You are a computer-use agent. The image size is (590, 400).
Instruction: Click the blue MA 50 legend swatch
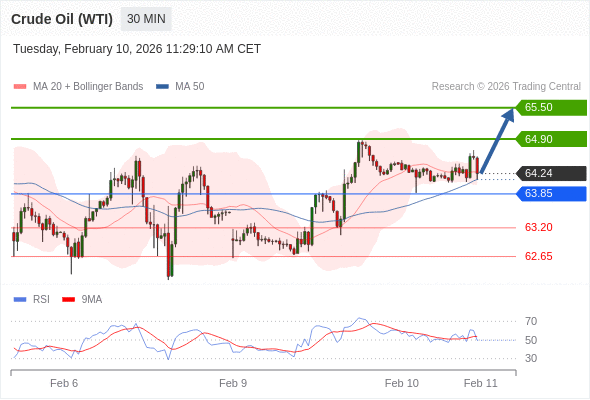coord(162,87)
